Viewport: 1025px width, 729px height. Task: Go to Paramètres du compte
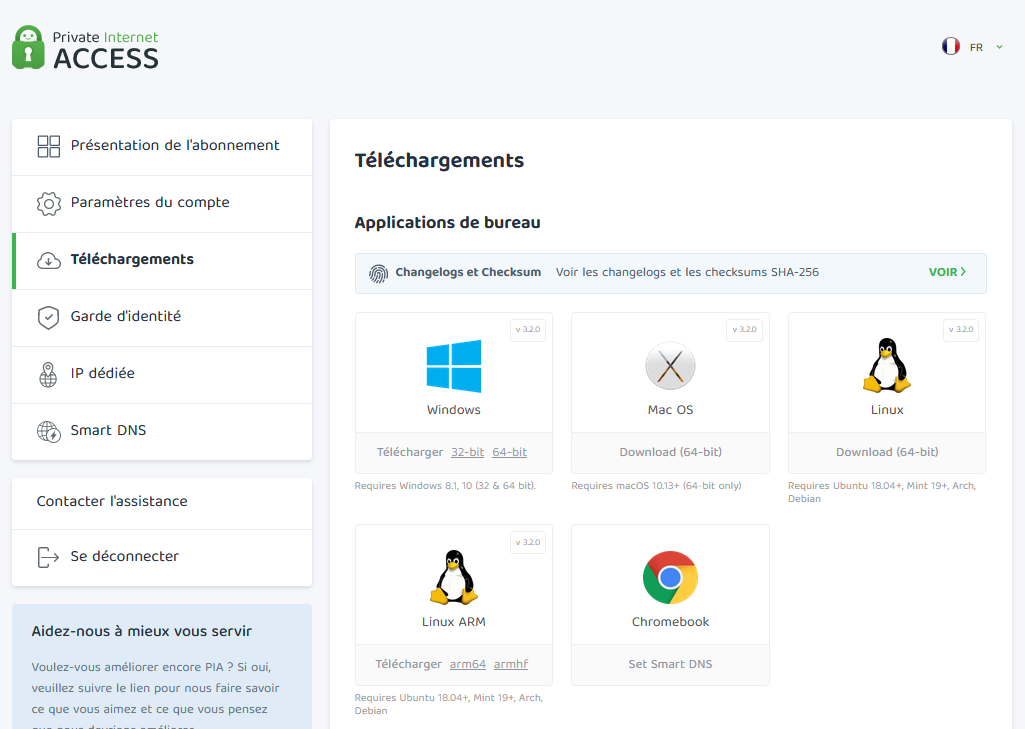click(x=162, y=203)
